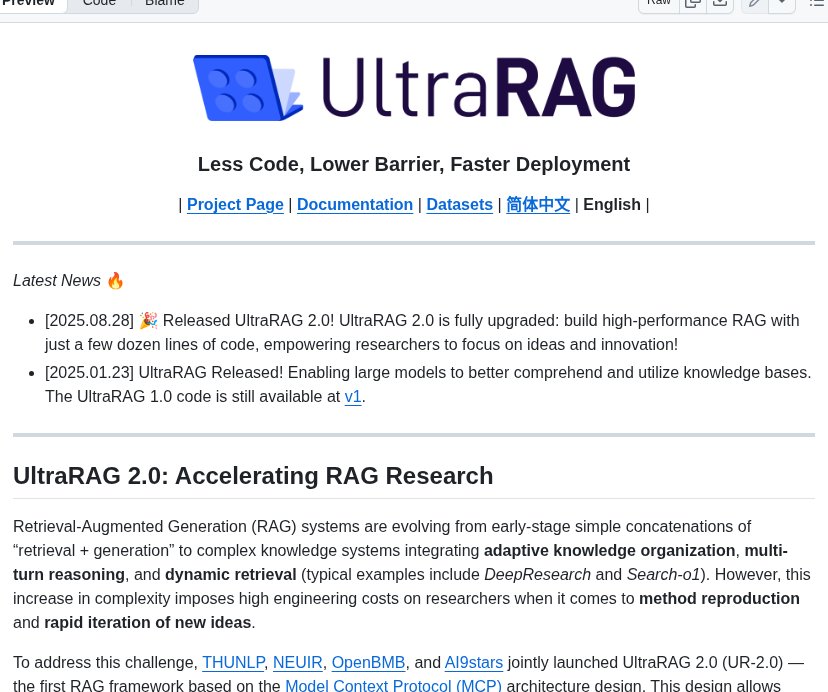The height and width of the screenshot is (692, 828).
Task: Click the Raw button
Action: coord(658,3)
